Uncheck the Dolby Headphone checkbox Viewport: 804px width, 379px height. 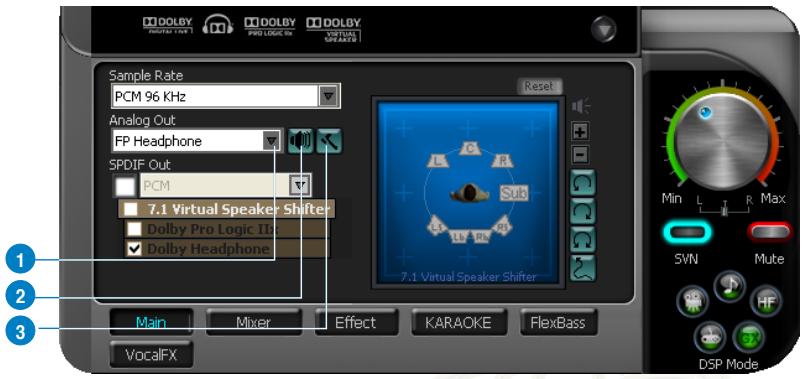(134, 249)
